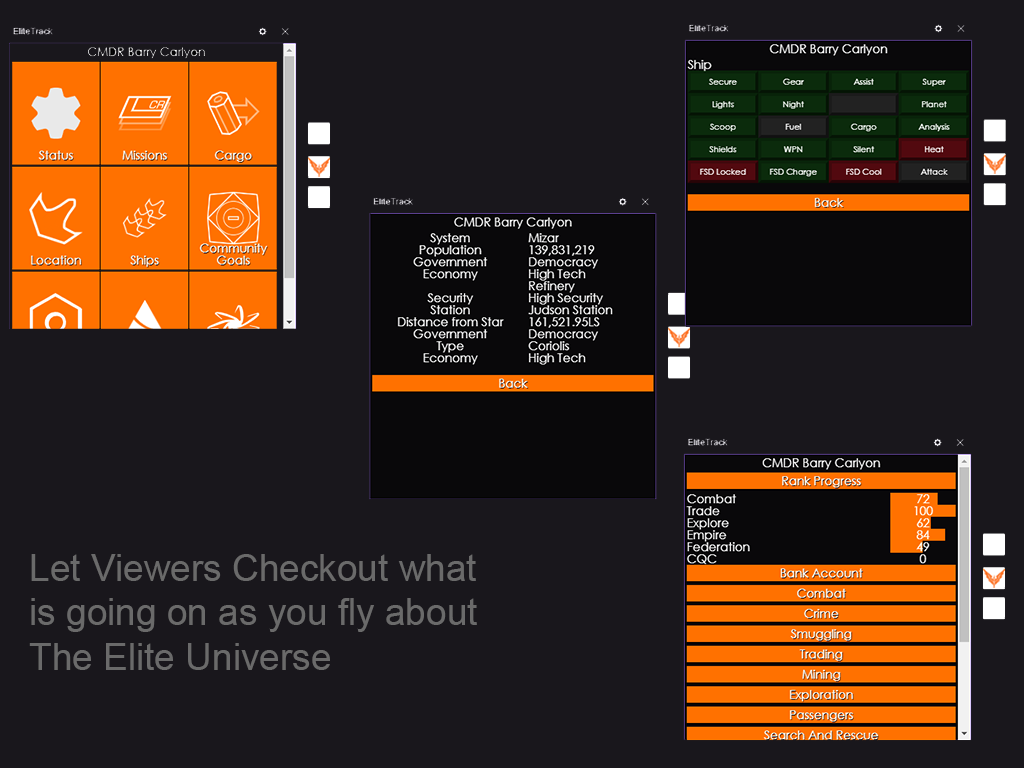Open settings cog of the system info window

tap(622, 202)
